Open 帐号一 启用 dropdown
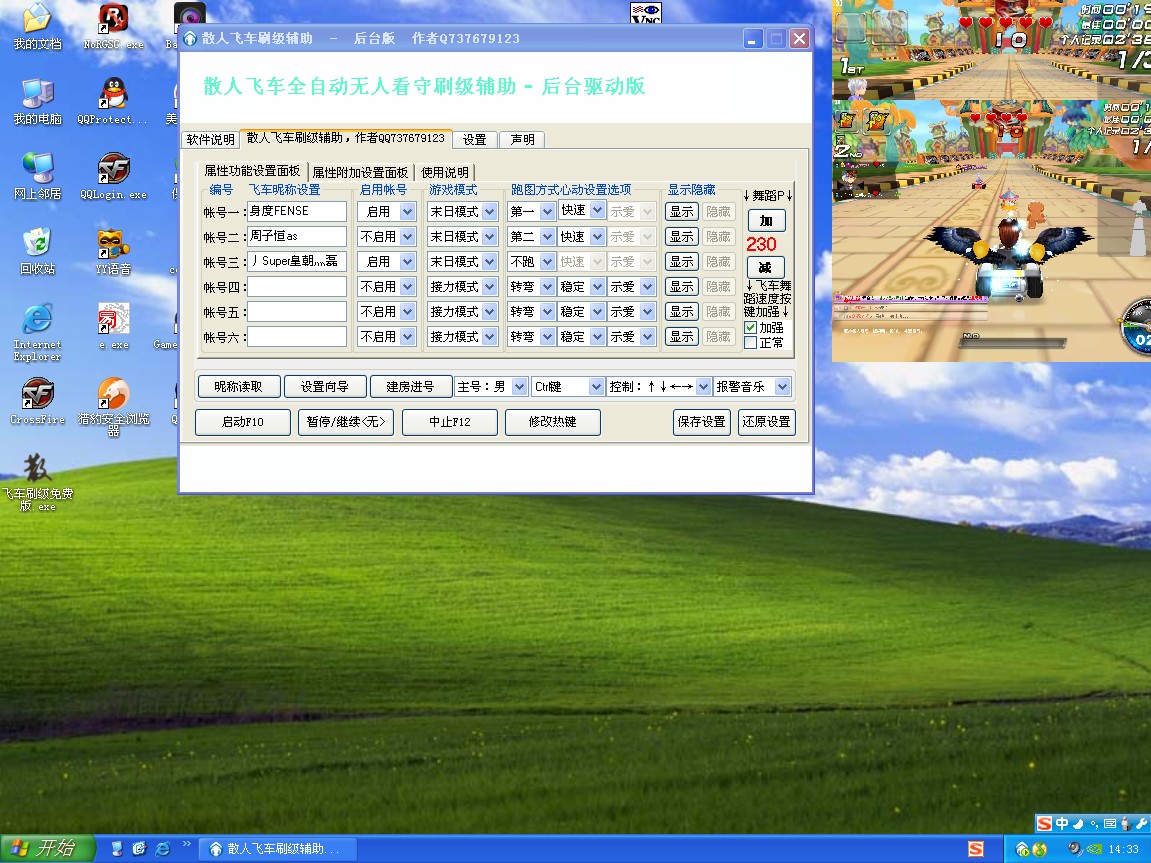Image resolution: width=1151 pixels, height=863 pixels. [407, 211]
